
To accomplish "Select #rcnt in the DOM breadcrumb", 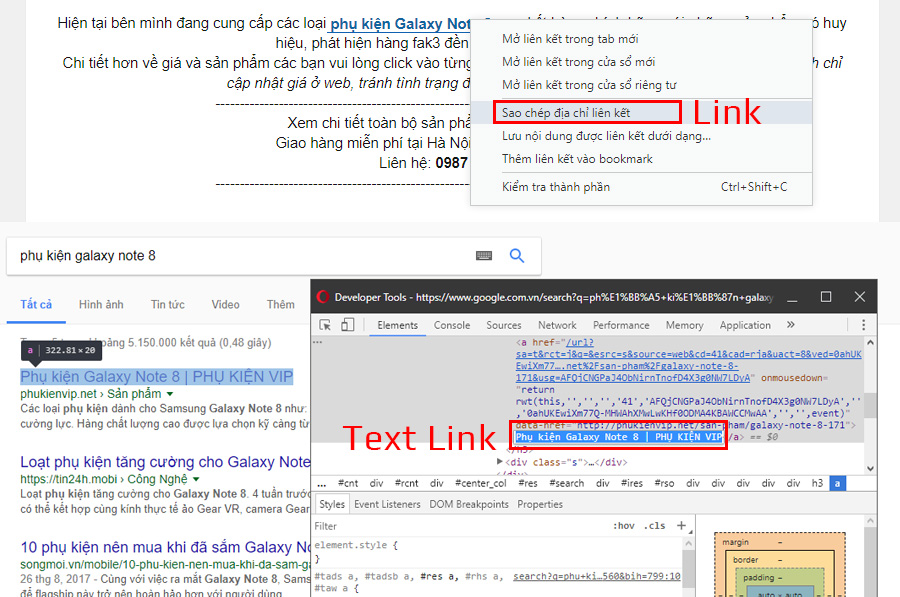I will 406,483.
